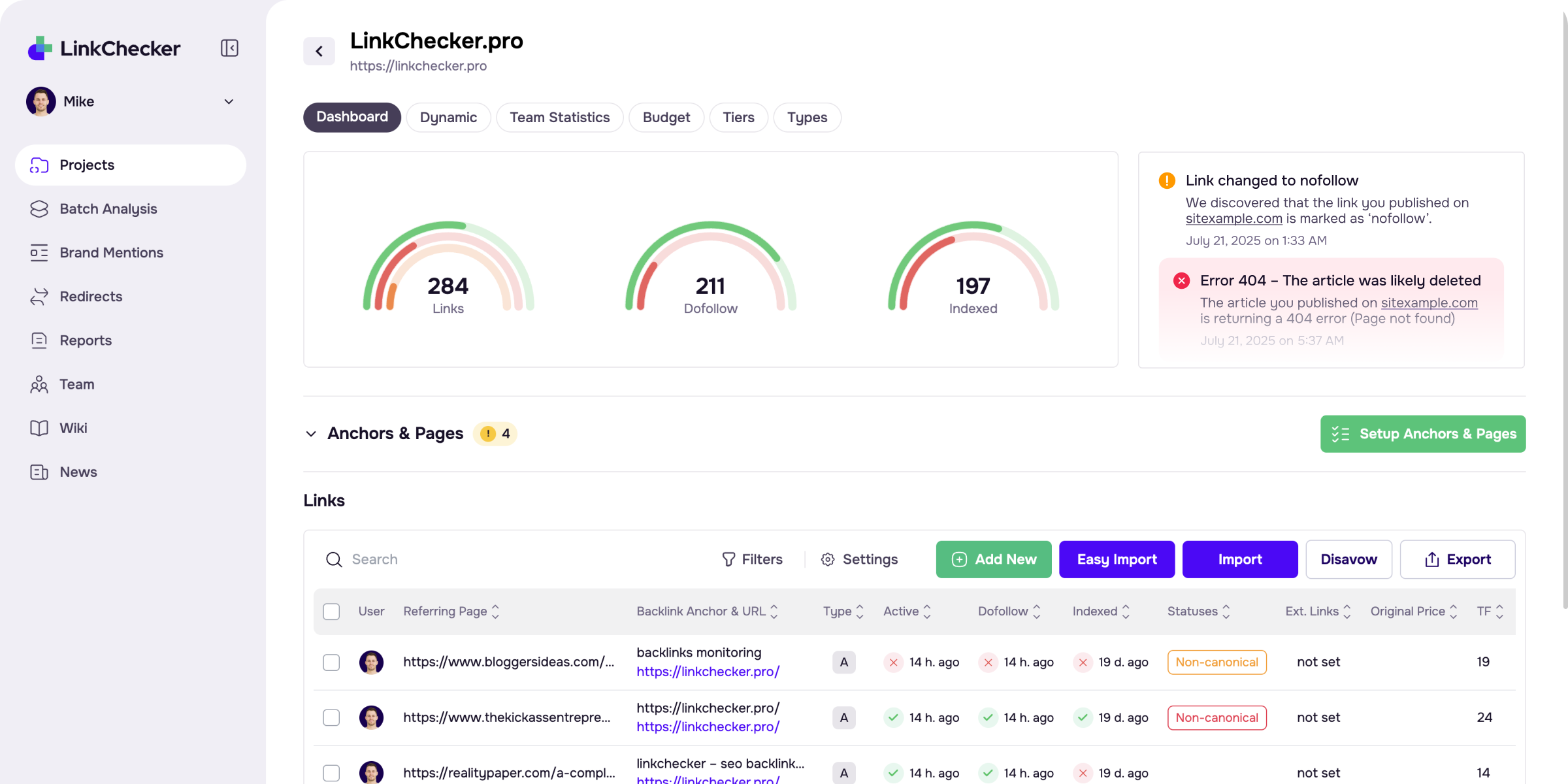
Task: Click the Batch Analysis layers icon
Action: tap(39, 209)
